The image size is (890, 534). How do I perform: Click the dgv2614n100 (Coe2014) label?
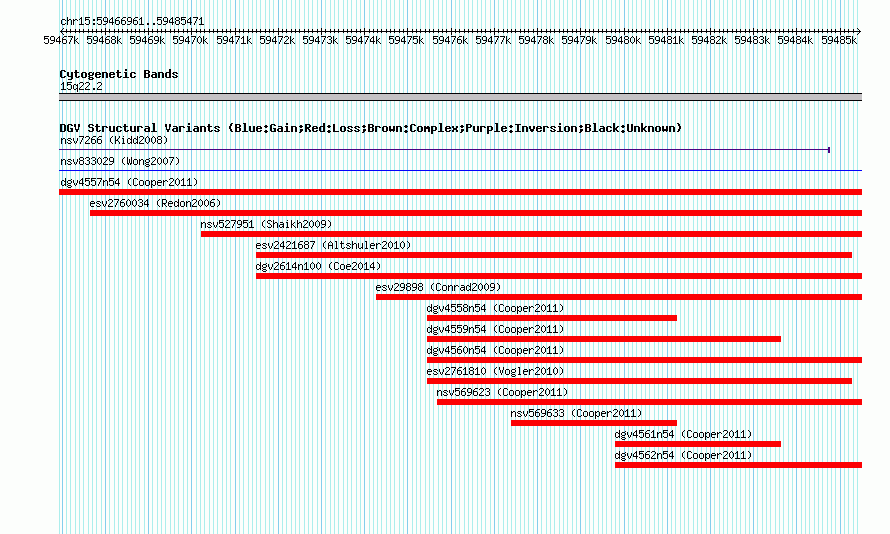coord(318,266)
